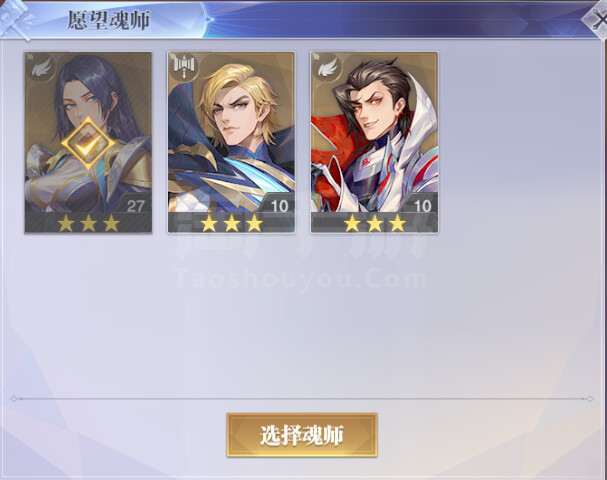Click three-star rating under dark-haired woman
607x480 pixels.
(89, 223)
